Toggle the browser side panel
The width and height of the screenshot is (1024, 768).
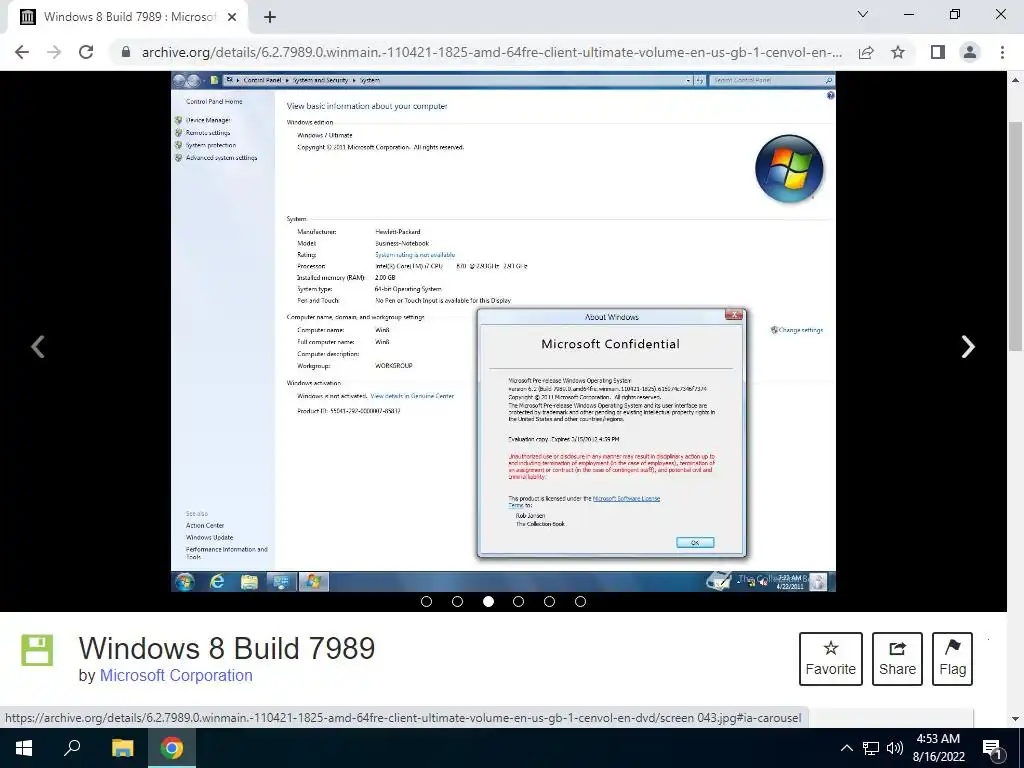[x=938, y=52]
